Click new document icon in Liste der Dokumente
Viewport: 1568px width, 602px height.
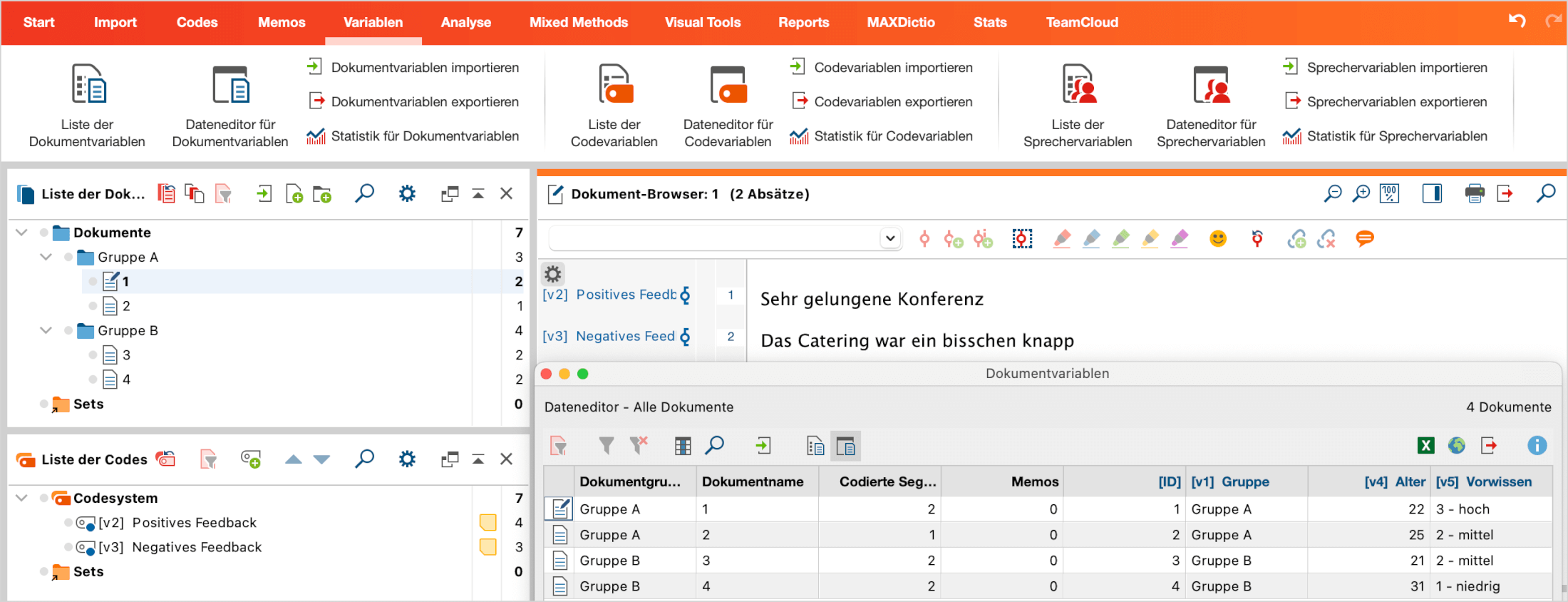294,194
